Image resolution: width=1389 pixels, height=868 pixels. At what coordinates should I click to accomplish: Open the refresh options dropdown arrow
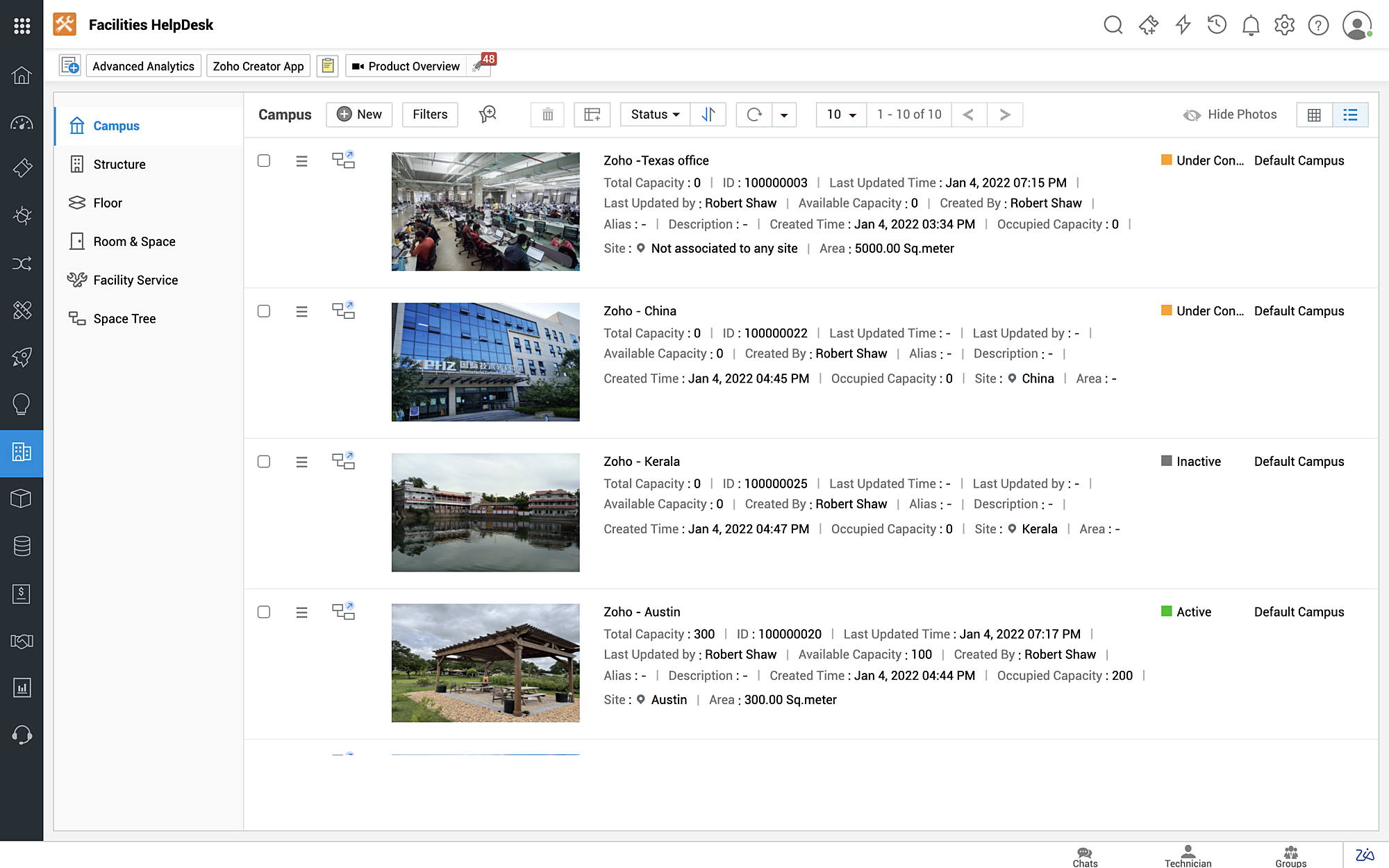point(785,114)
